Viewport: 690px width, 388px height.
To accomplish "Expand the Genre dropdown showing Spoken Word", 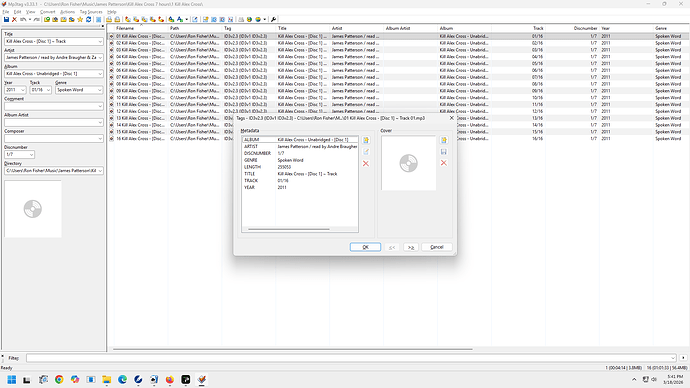I will (100, 90).
